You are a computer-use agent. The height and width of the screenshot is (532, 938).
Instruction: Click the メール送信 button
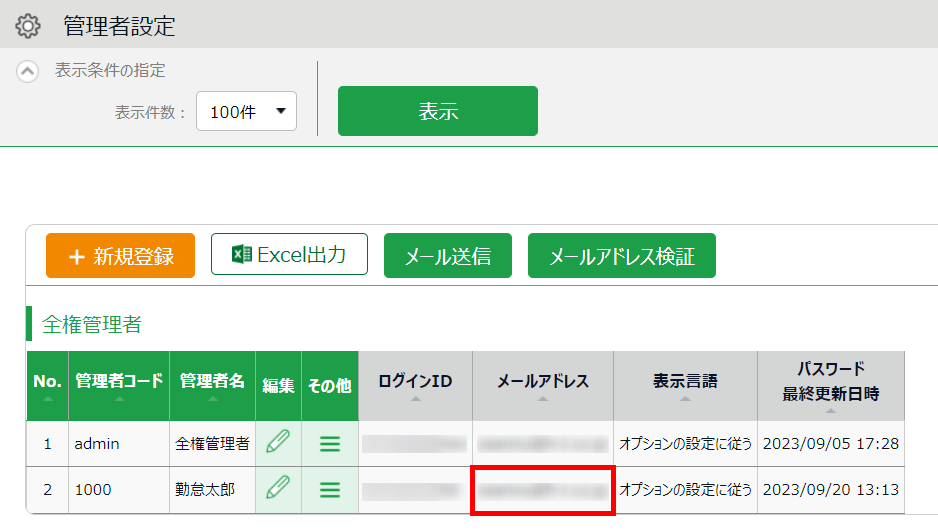447,256
